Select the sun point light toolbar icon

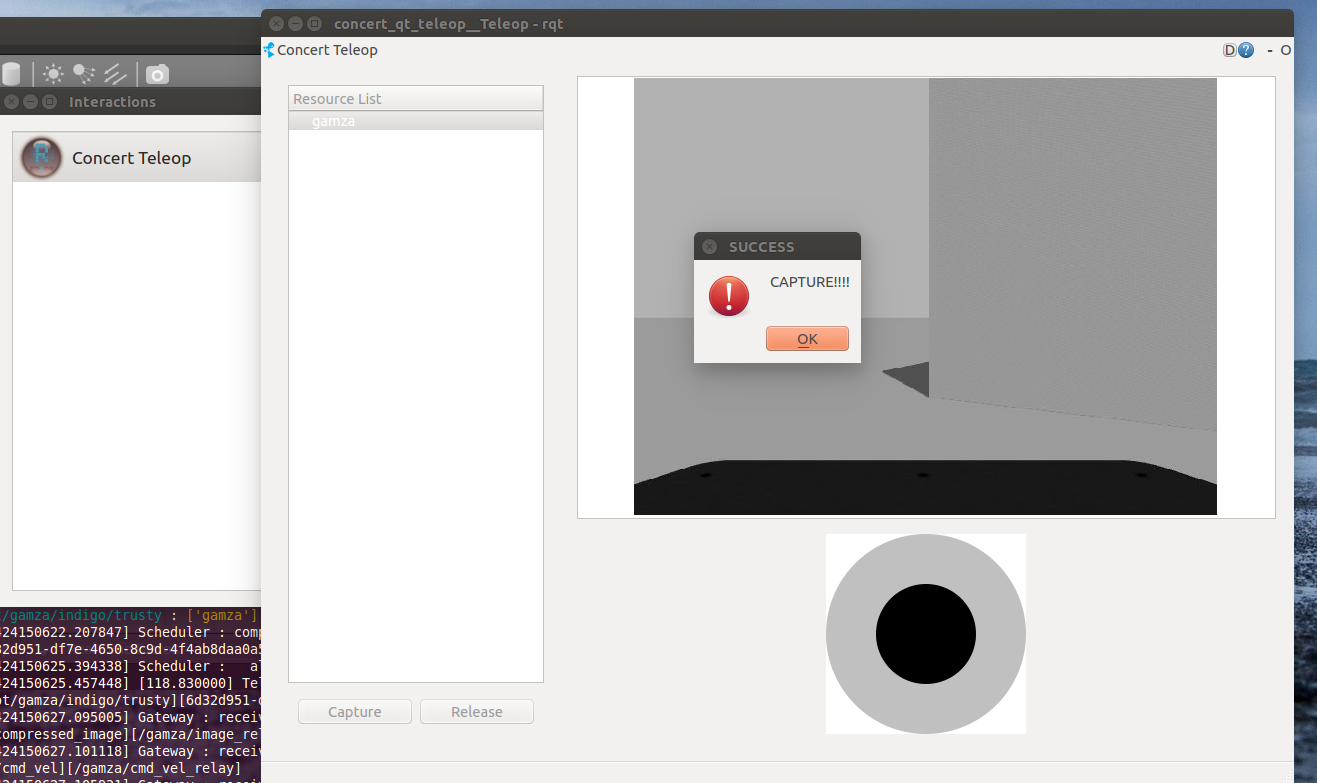52,74
